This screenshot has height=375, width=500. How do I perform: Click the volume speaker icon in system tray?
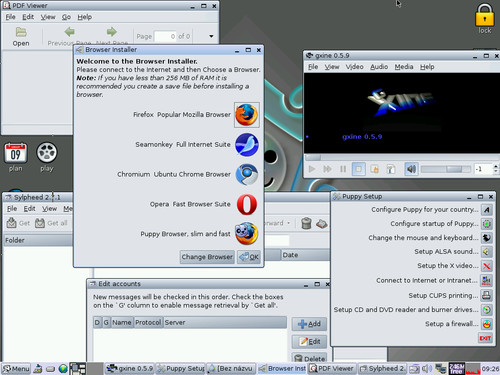(426, 369)
